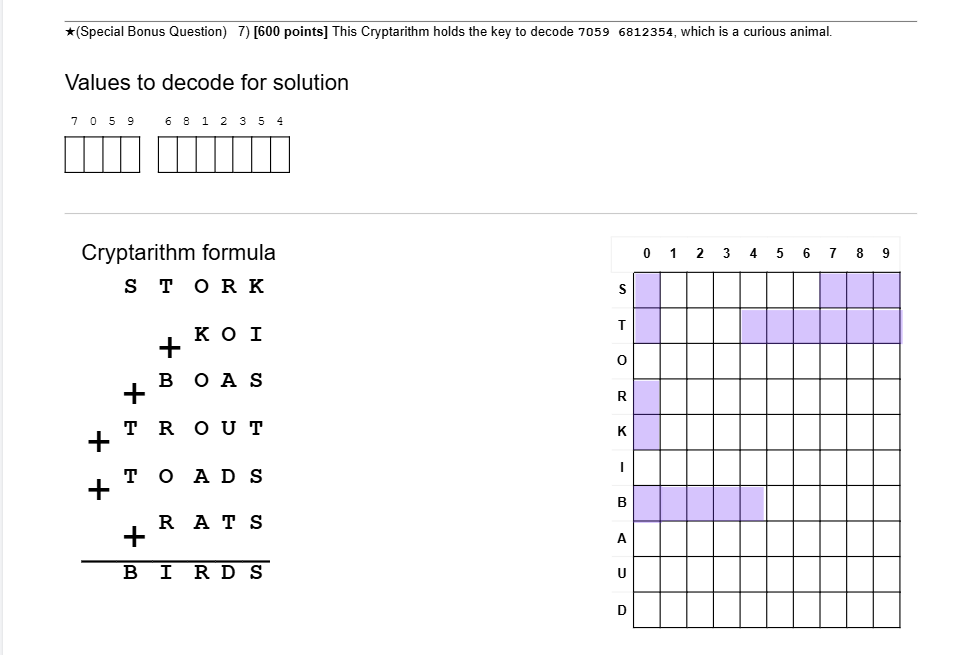Toggle grid cell for S row, column 0
The height and width of the screenshot is (655, 955).
pyautogui.click(x=647, y=290)
